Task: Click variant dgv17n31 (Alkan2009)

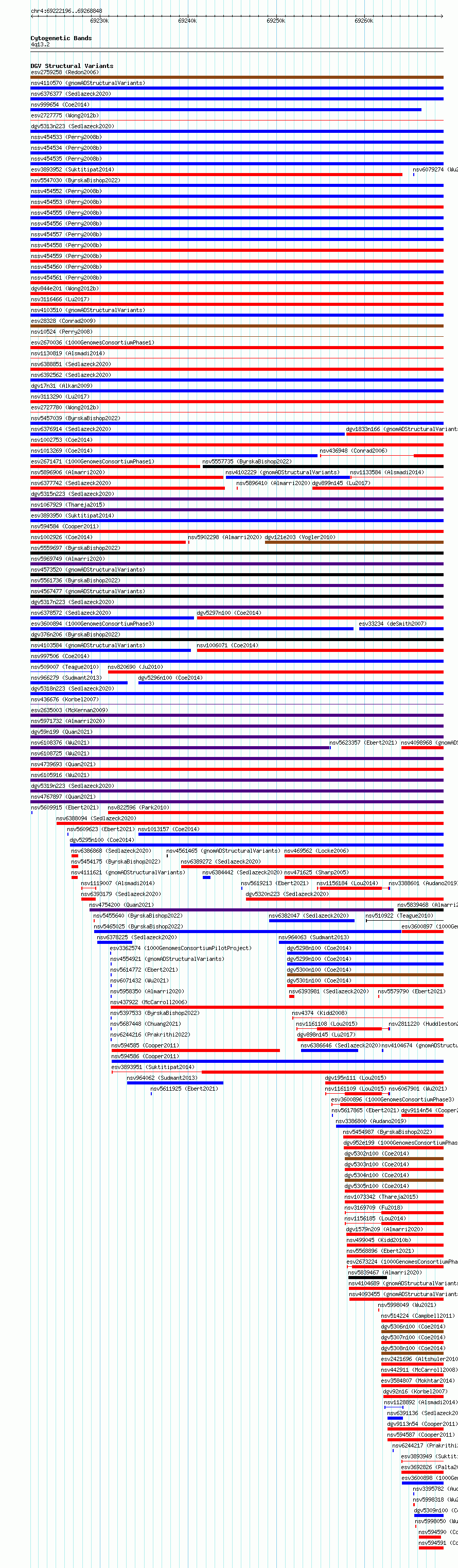Action: [61, 386]
